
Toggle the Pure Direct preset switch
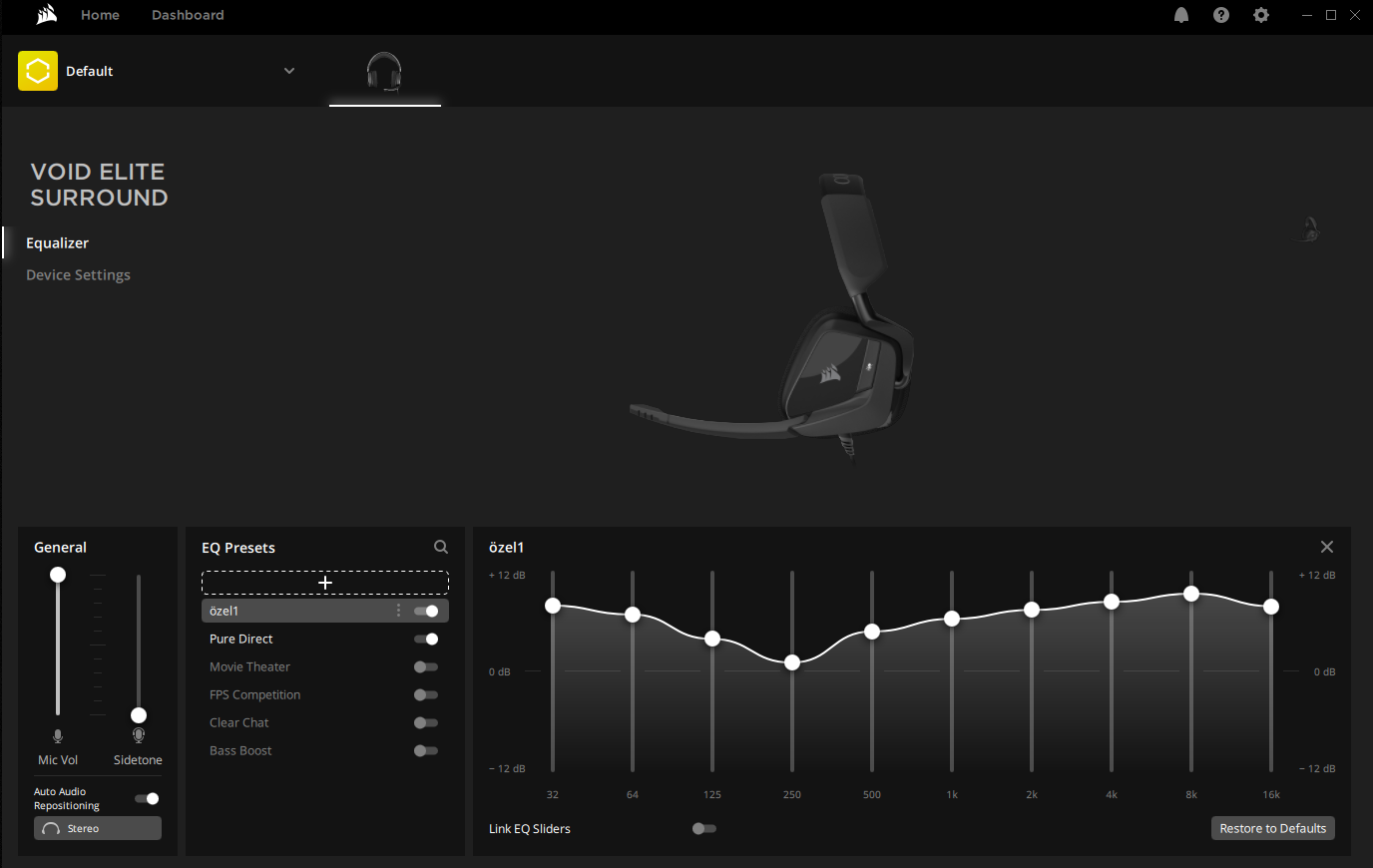pos(426,639)
